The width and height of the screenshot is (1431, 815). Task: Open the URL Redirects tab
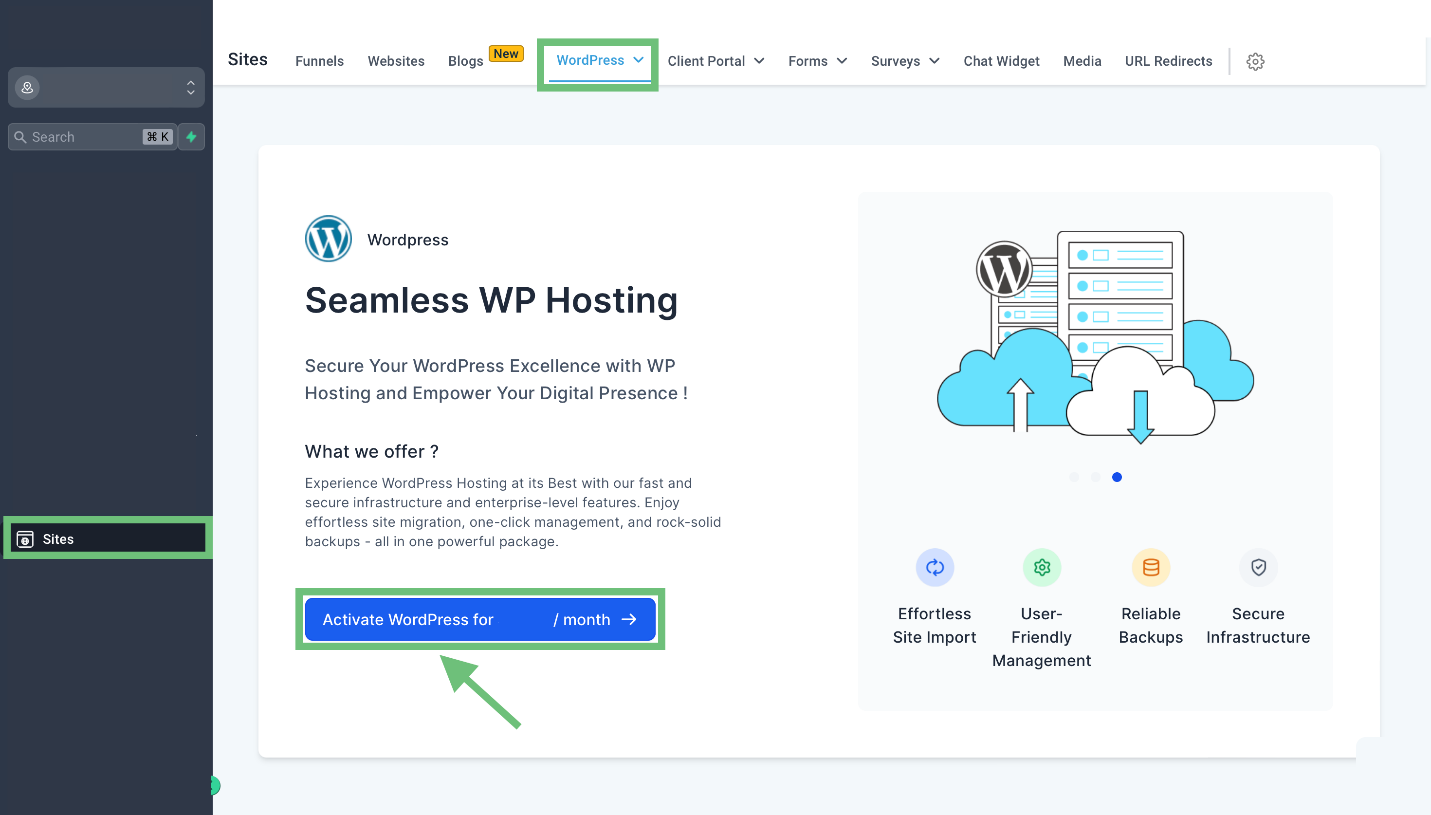coord(1168,61)
